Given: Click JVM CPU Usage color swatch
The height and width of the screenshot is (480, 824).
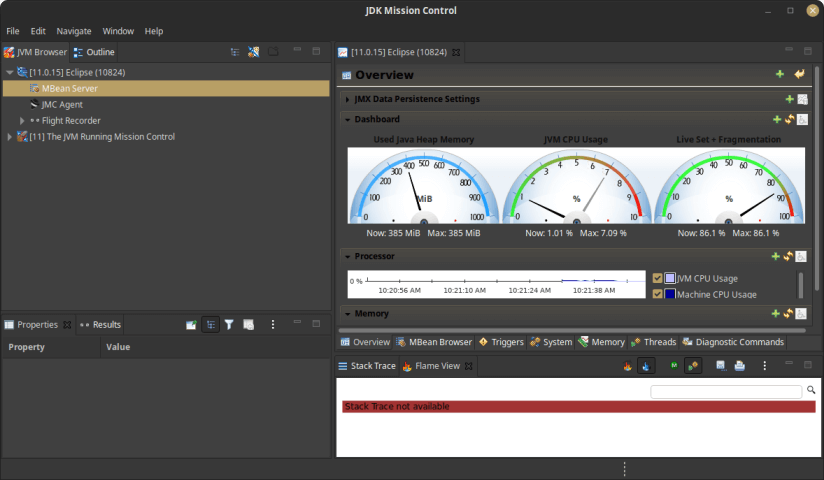Looking at the screenshot, I should (670, 278).
